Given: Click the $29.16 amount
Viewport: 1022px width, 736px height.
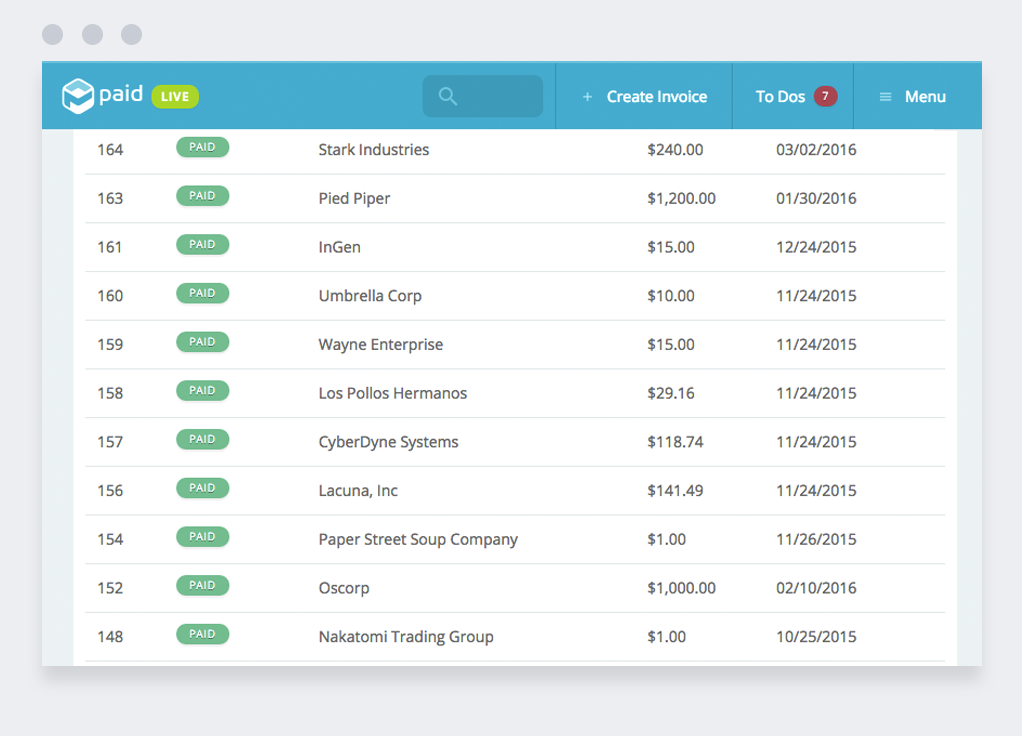Looking at the screenshot, I should 671,393.
